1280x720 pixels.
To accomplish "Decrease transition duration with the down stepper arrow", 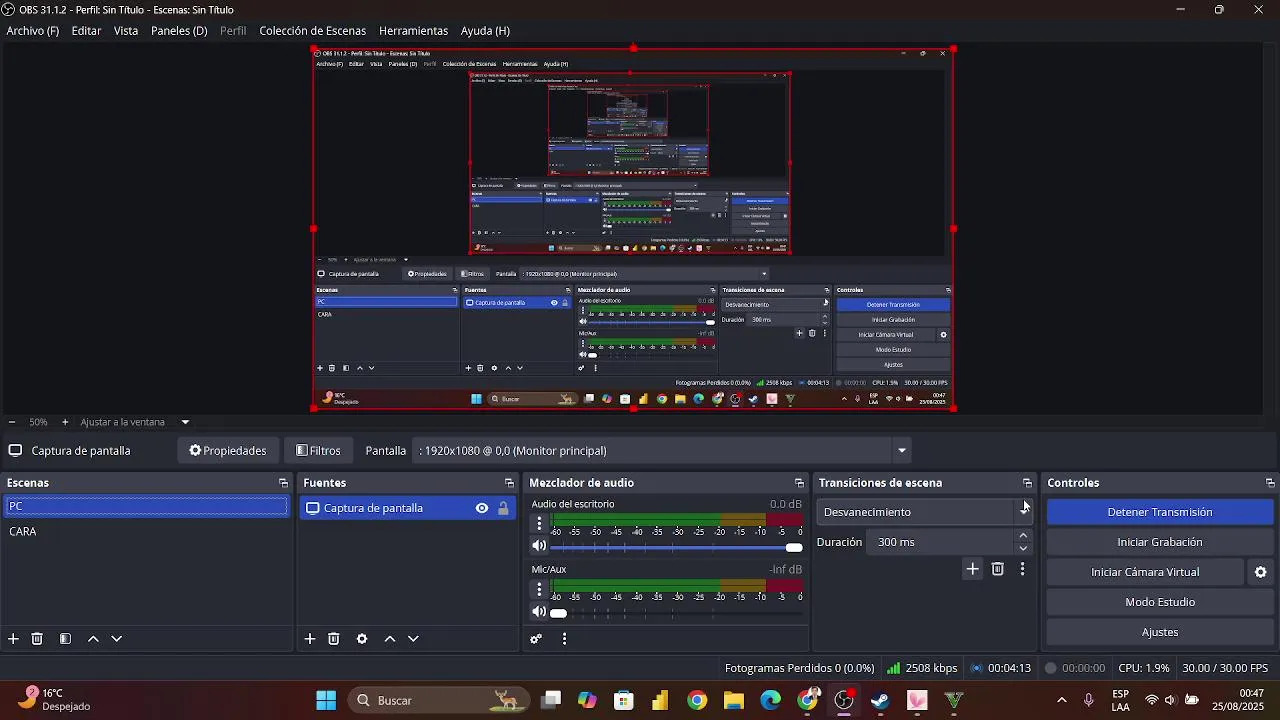I will (x=1023, y=548).
